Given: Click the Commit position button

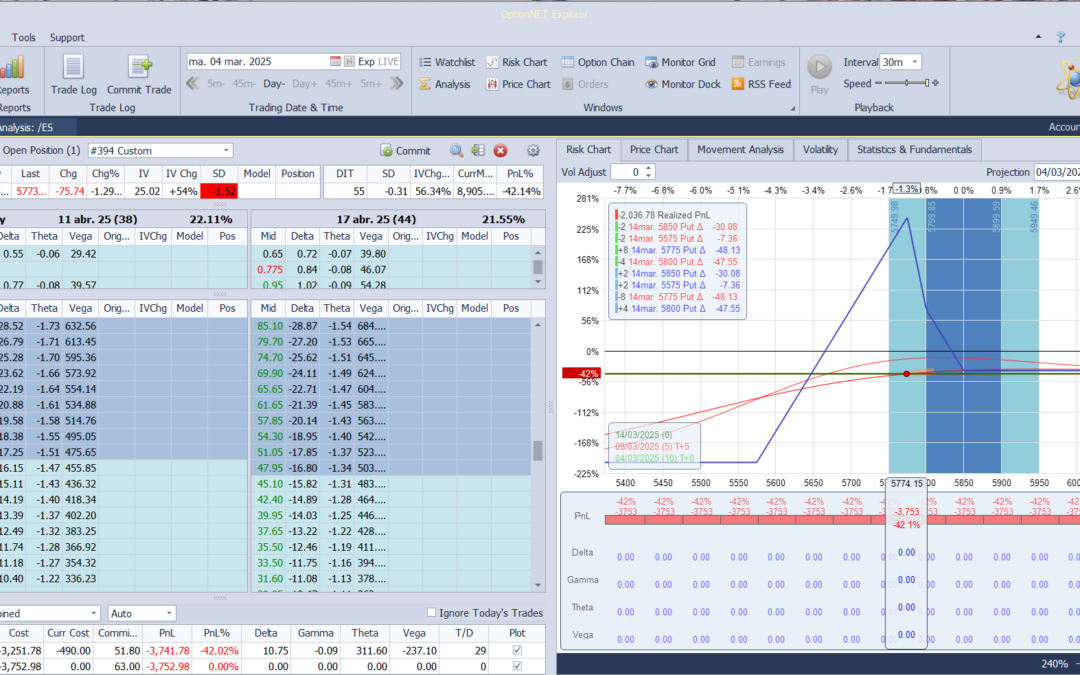Looking at the screenshot, I should tap(406, 151).
